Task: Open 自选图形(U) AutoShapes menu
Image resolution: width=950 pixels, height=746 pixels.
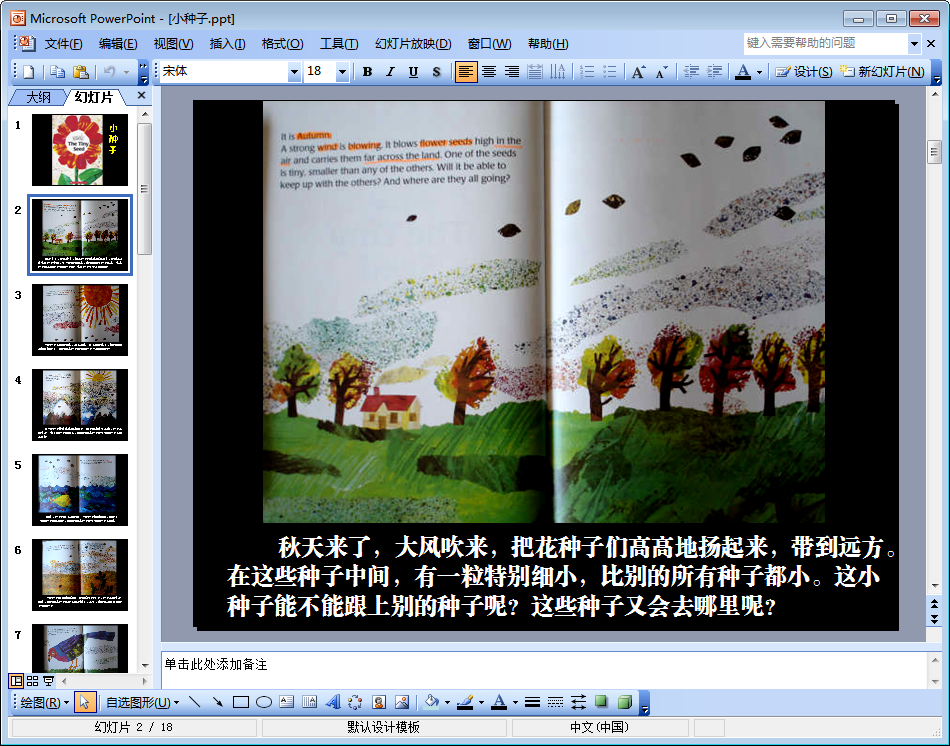Action: tap(142, 702)
